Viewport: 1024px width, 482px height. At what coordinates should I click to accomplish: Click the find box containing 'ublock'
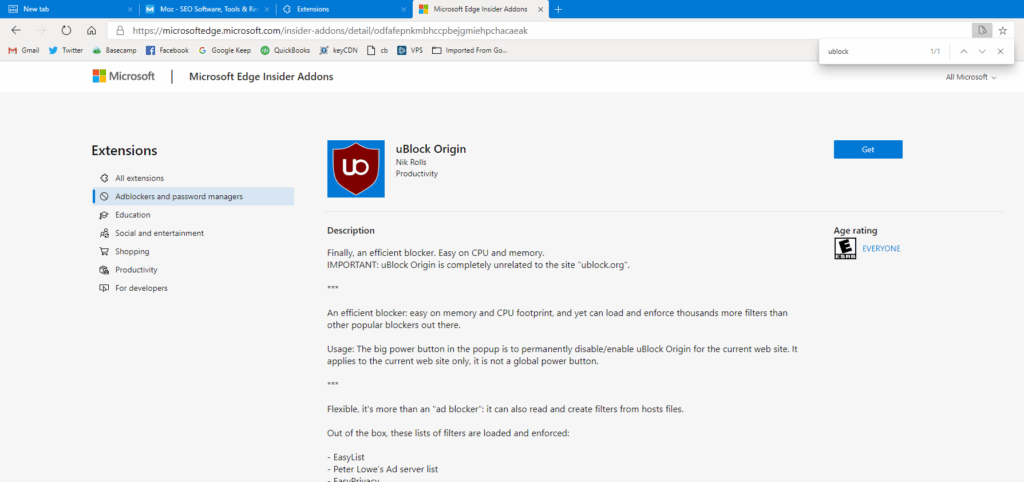(x=875, y=51)
